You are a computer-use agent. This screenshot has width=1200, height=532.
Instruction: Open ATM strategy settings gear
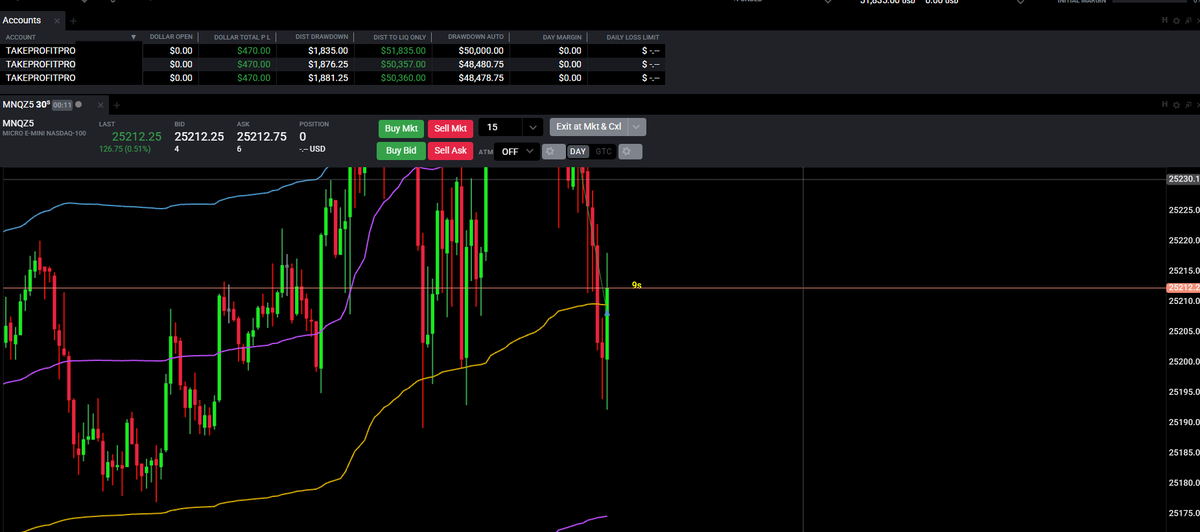pyautogui.click(x=553, y=151)
